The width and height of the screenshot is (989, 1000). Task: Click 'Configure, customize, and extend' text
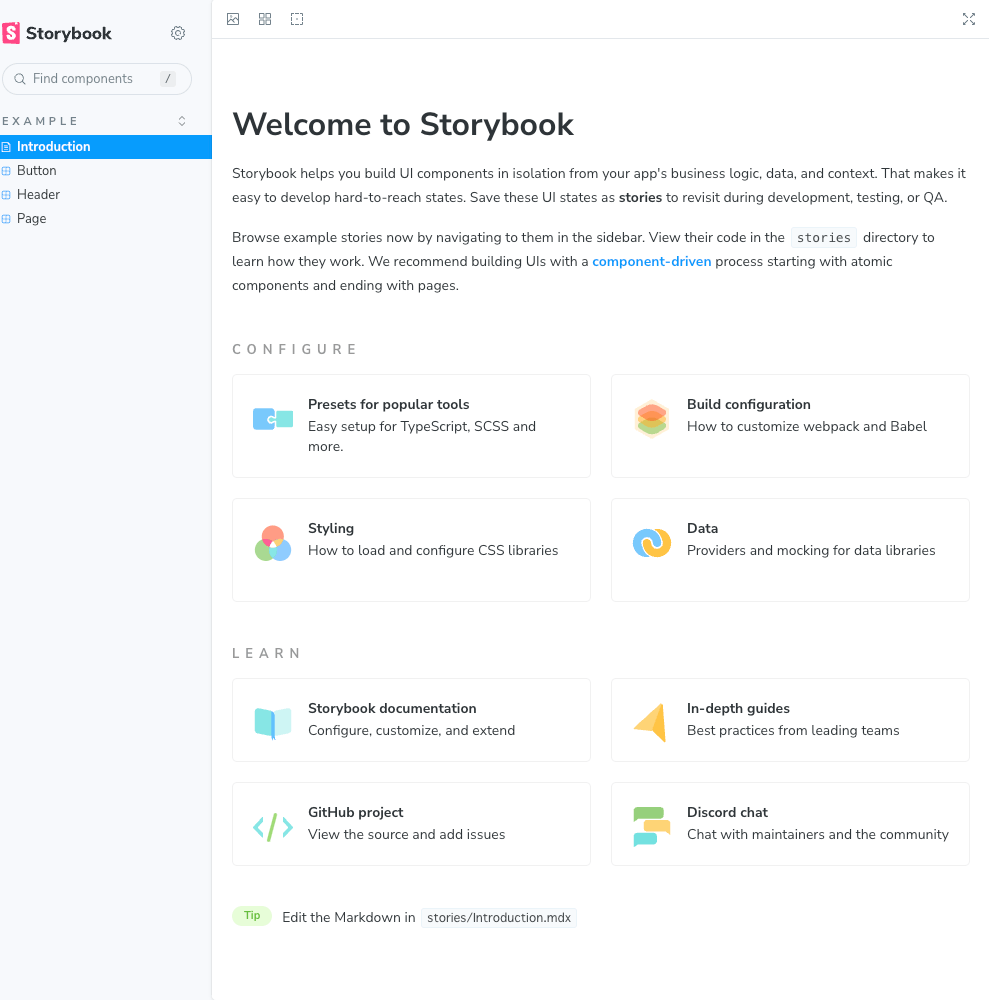pyautogui.click(x=411, y=731)
